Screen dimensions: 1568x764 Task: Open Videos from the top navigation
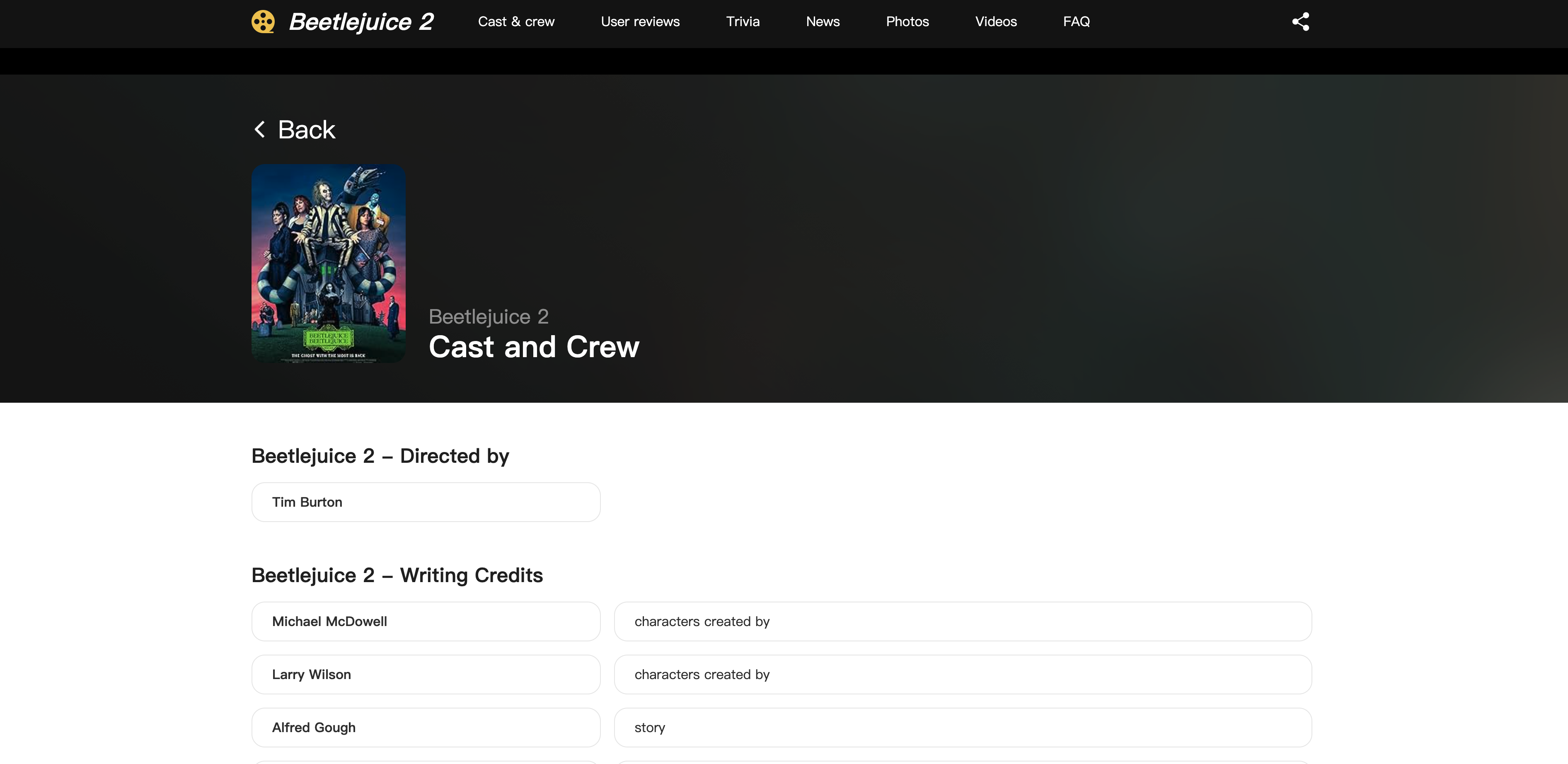pyautogui.click(x=996, y=22)
